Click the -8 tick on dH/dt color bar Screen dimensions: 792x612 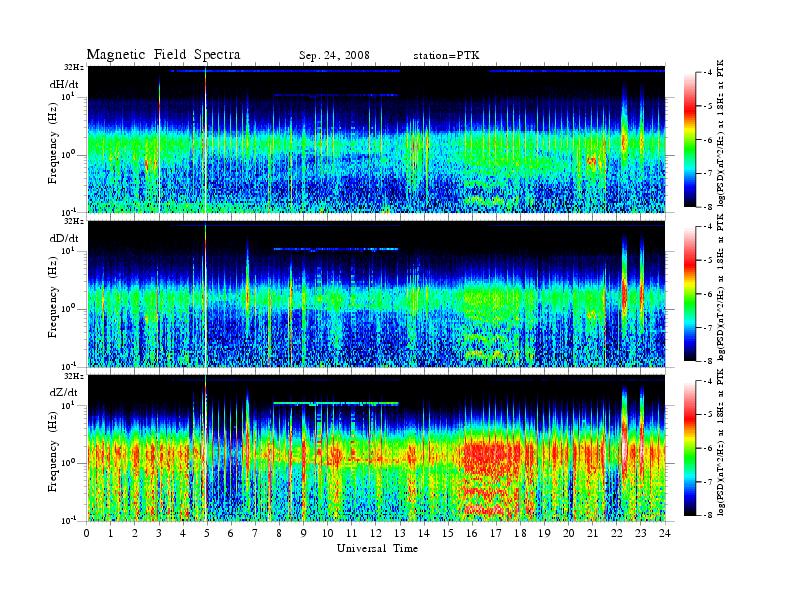708,207
